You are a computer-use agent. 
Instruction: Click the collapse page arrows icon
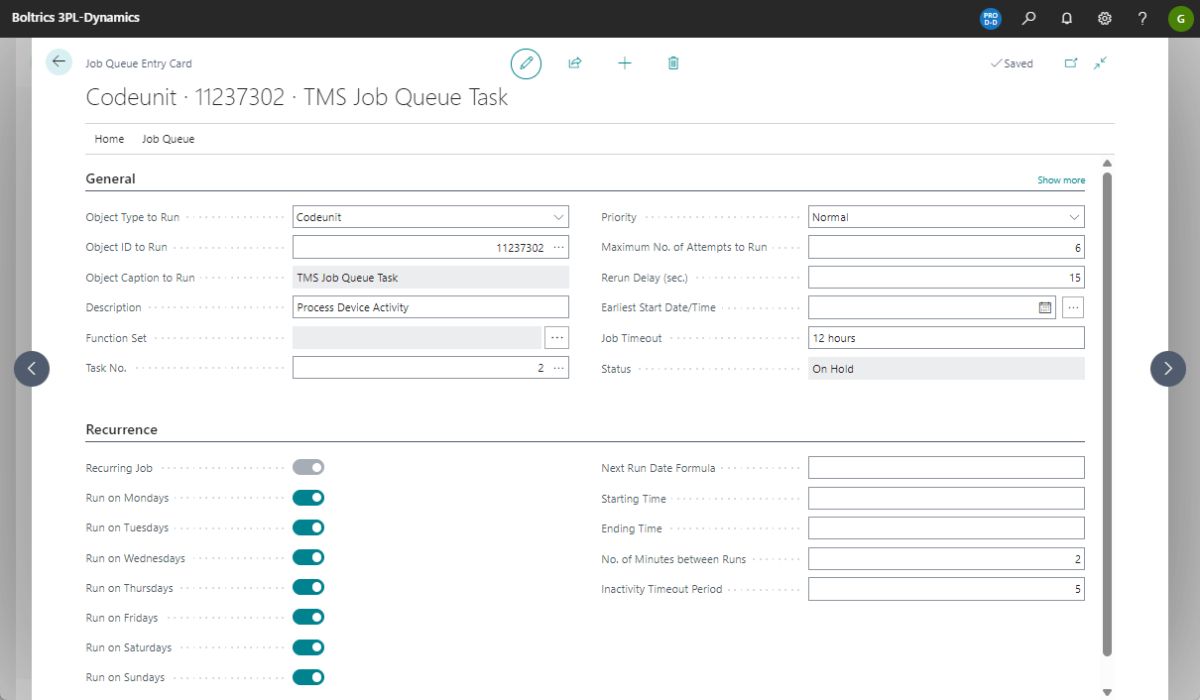click(1100, 63)
